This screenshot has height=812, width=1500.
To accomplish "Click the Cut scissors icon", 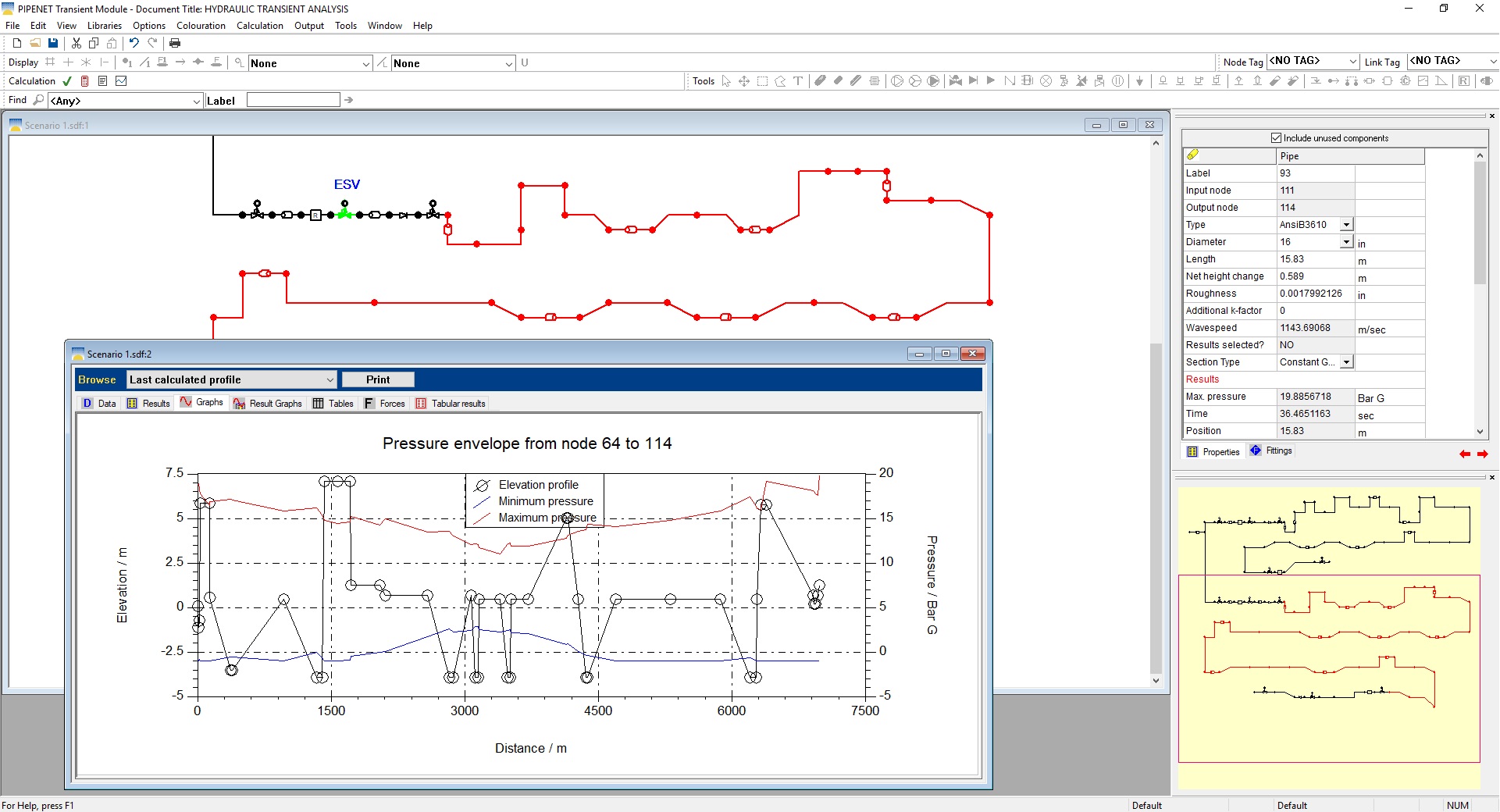I will 76,43.
